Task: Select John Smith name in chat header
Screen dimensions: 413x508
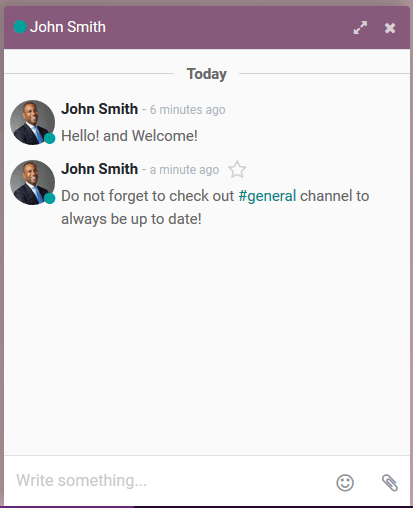Action: point(68,27)
